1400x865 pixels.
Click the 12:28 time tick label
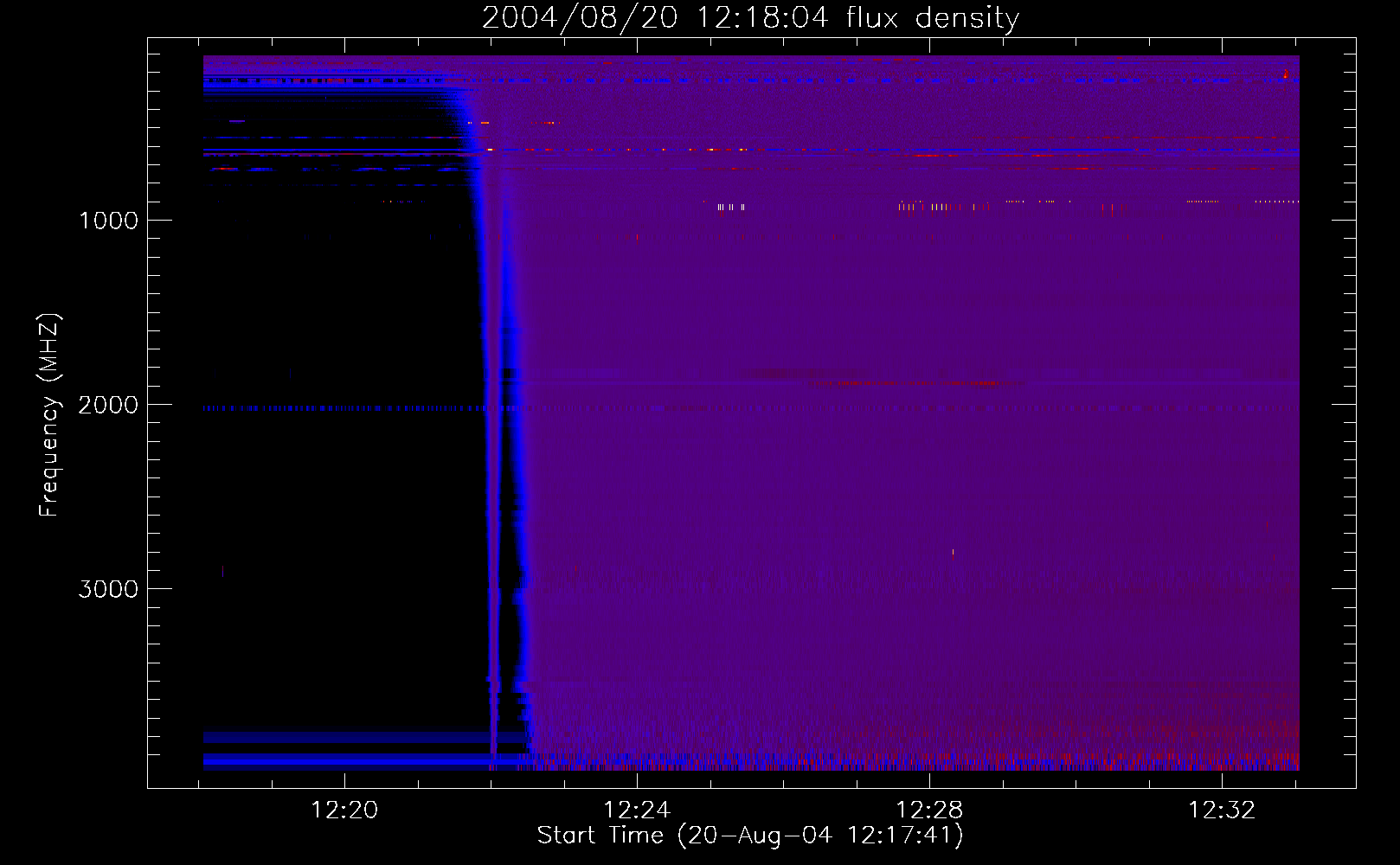click(x=929, y=811)
